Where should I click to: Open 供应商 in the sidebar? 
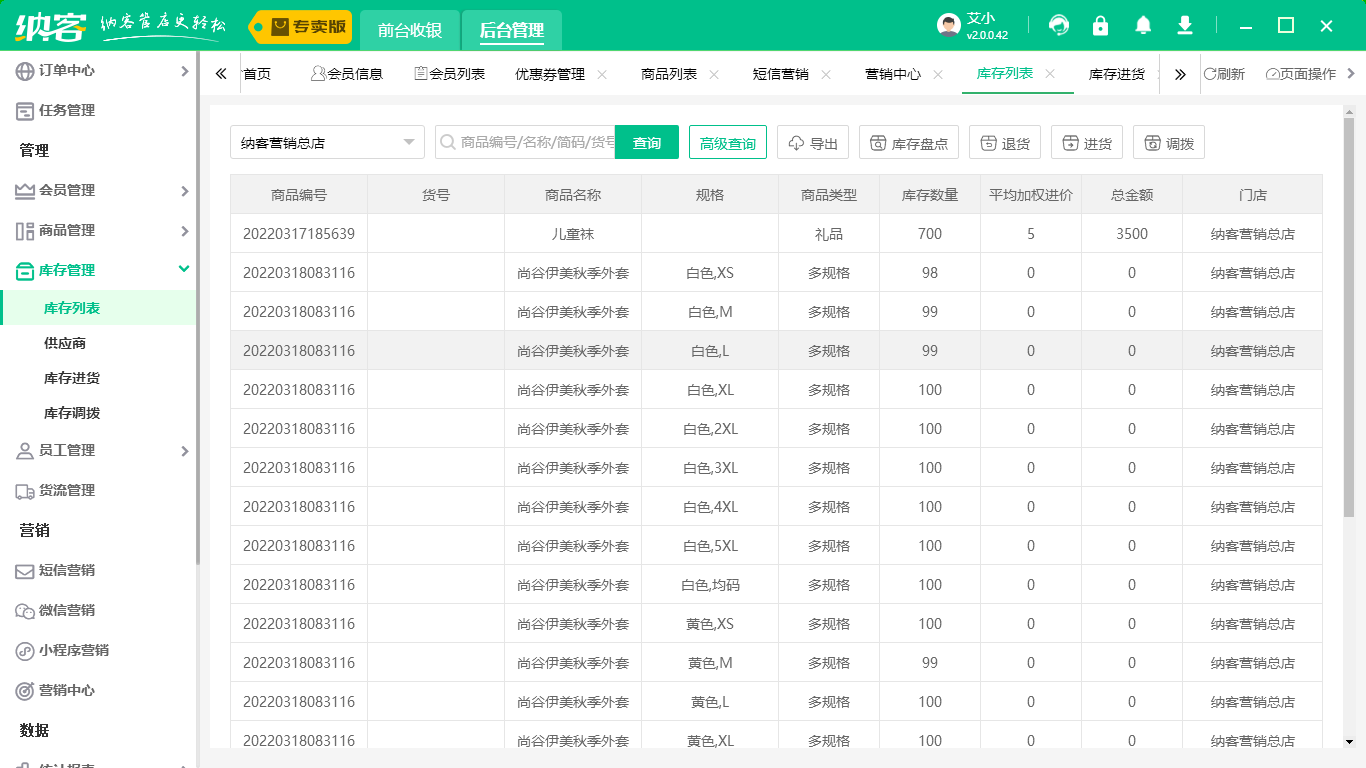(65, 343)
